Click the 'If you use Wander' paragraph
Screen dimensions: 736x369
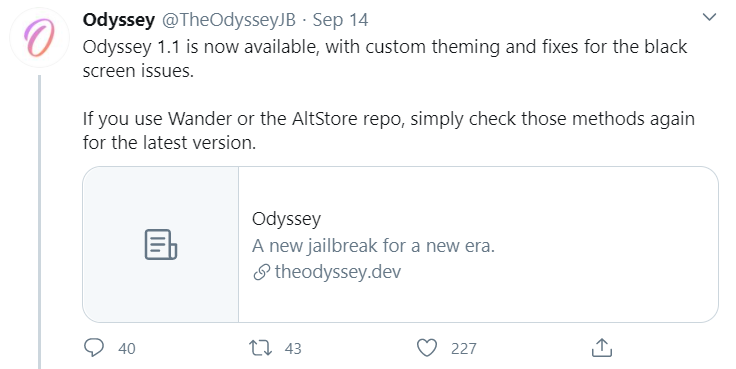pos(389,131)
